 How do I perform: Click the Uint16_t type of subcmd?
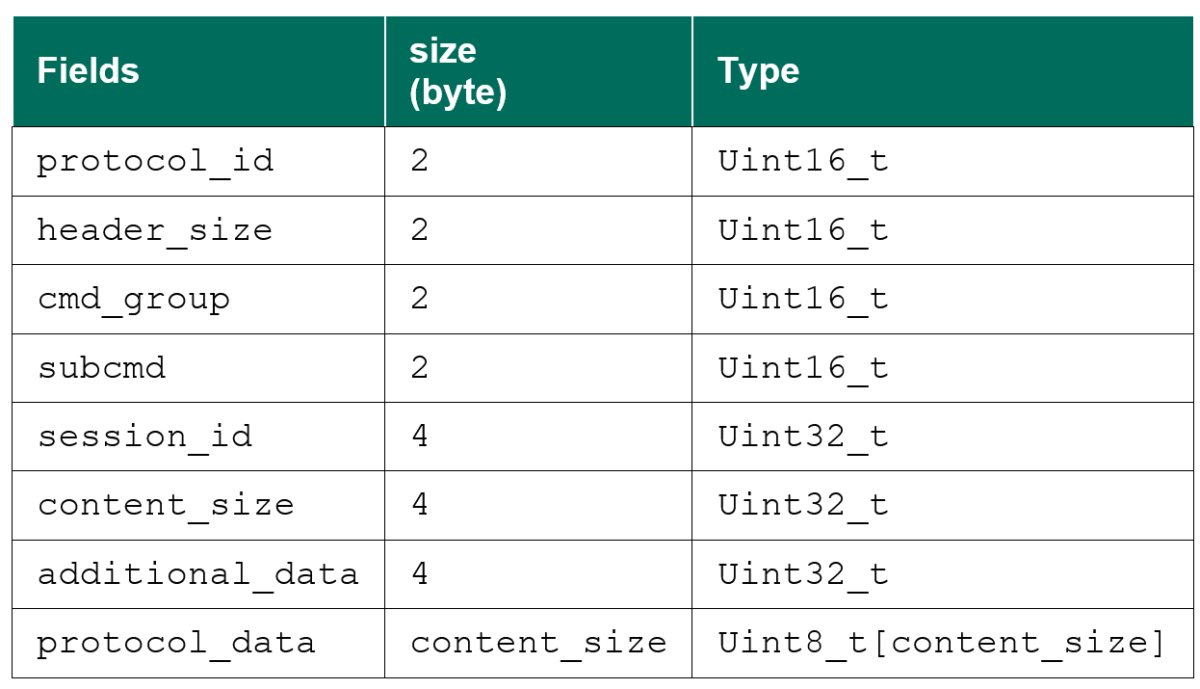tap(803, 368)
